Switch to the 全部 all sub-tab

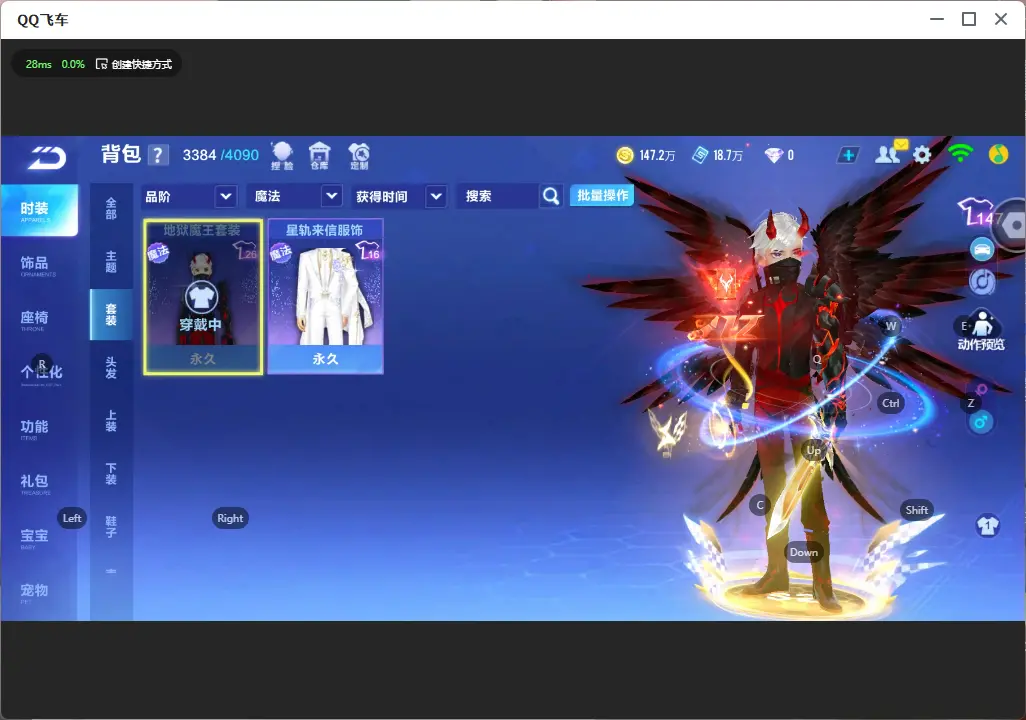click(x=111, y=208)
